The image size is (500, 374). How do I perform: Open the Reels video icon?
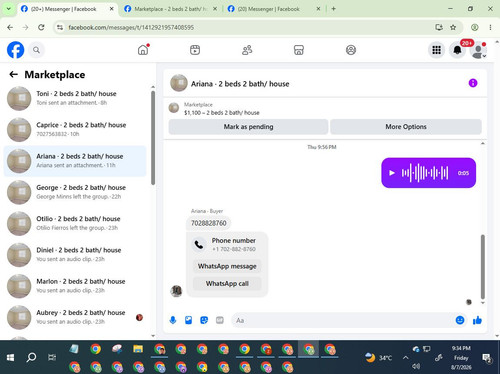click(x=195, y=50)
